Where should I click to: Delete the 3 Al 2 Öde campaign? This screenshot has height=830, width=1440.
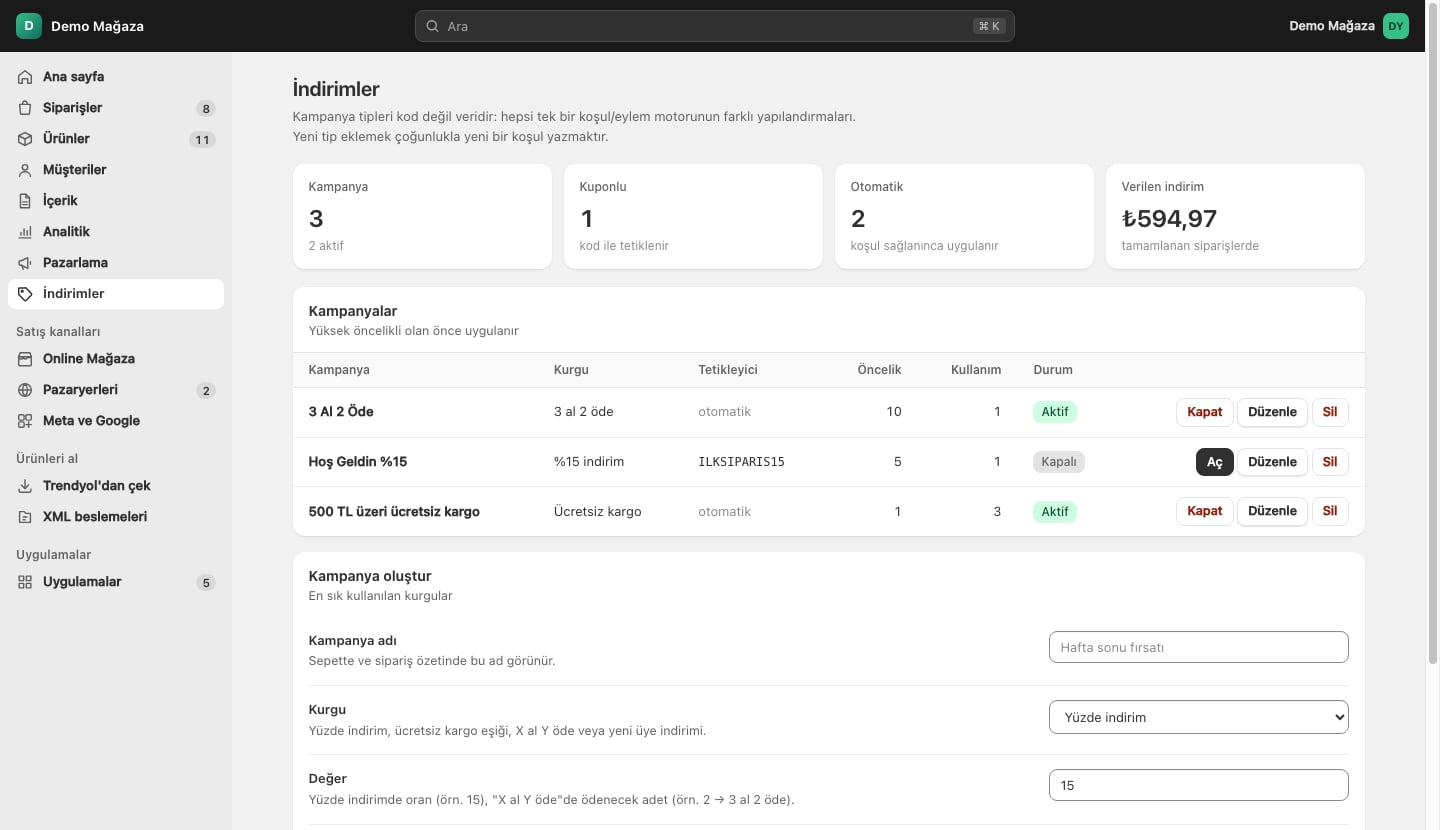(x=1330, y=412)
